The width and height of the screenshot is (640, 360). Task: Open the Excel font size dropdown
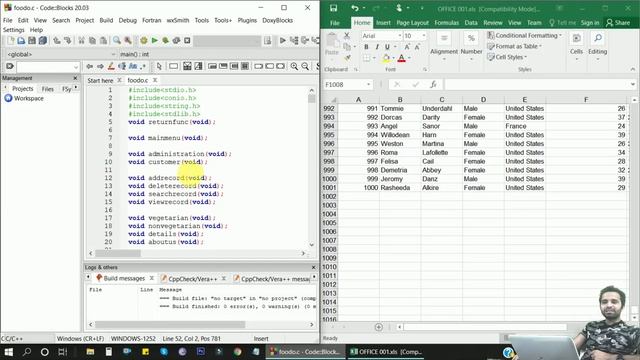(424, 36)
